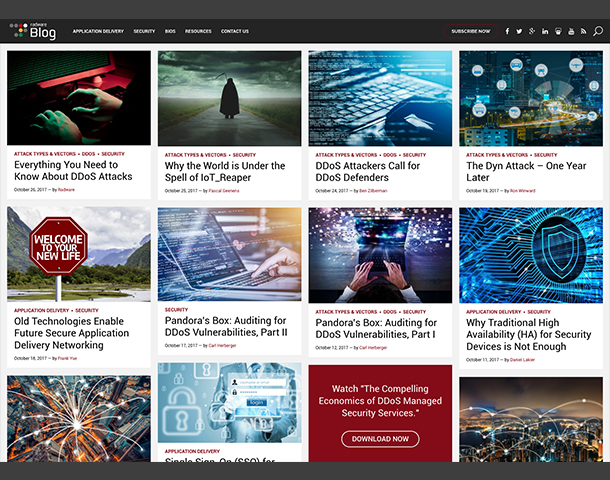Click the night city network arcs thumbnail
Screen dimensions: 610x480
click(x=531, y=419)
